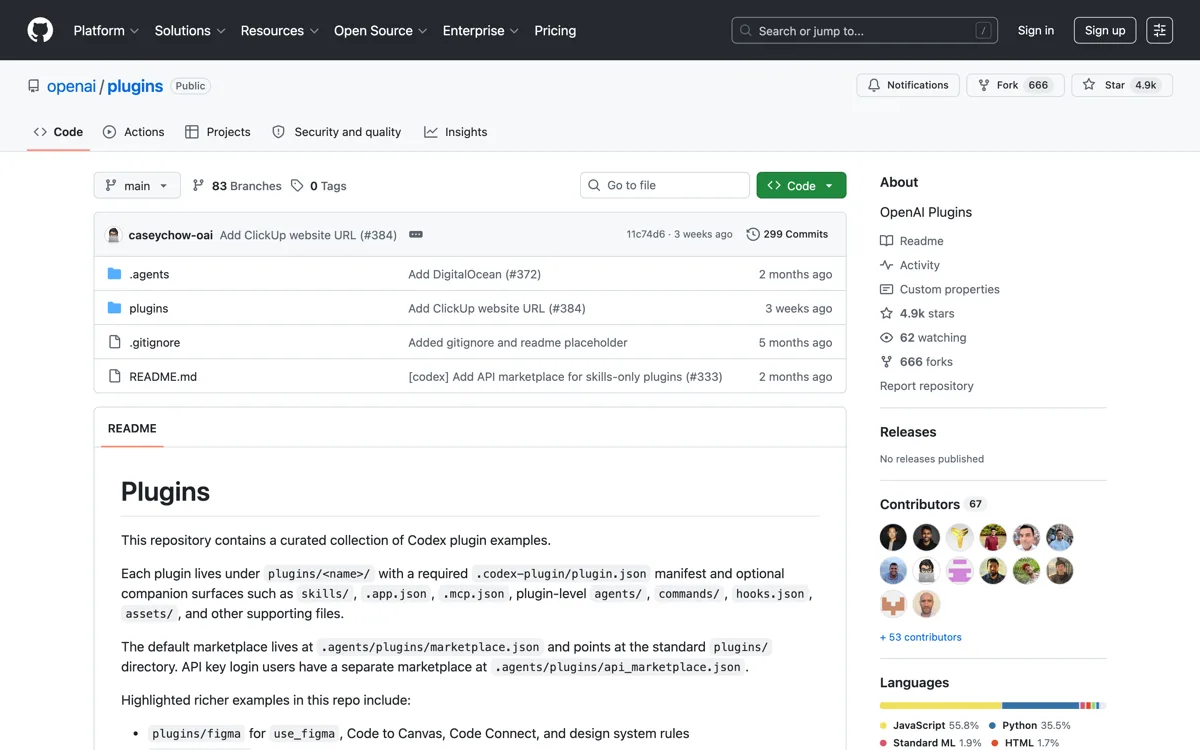
Task: Click the file icon for README.md
Action: [114, 376]
